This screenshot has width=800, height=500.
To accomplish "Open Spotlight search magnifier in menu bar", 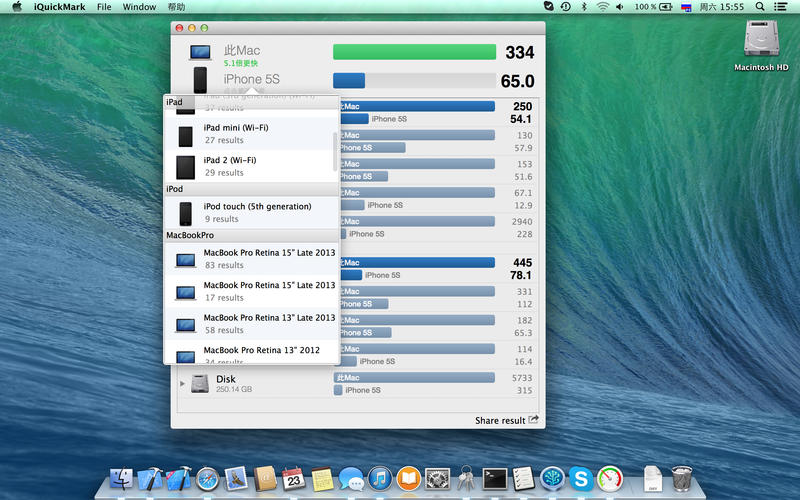I will [x=760, y=7].
